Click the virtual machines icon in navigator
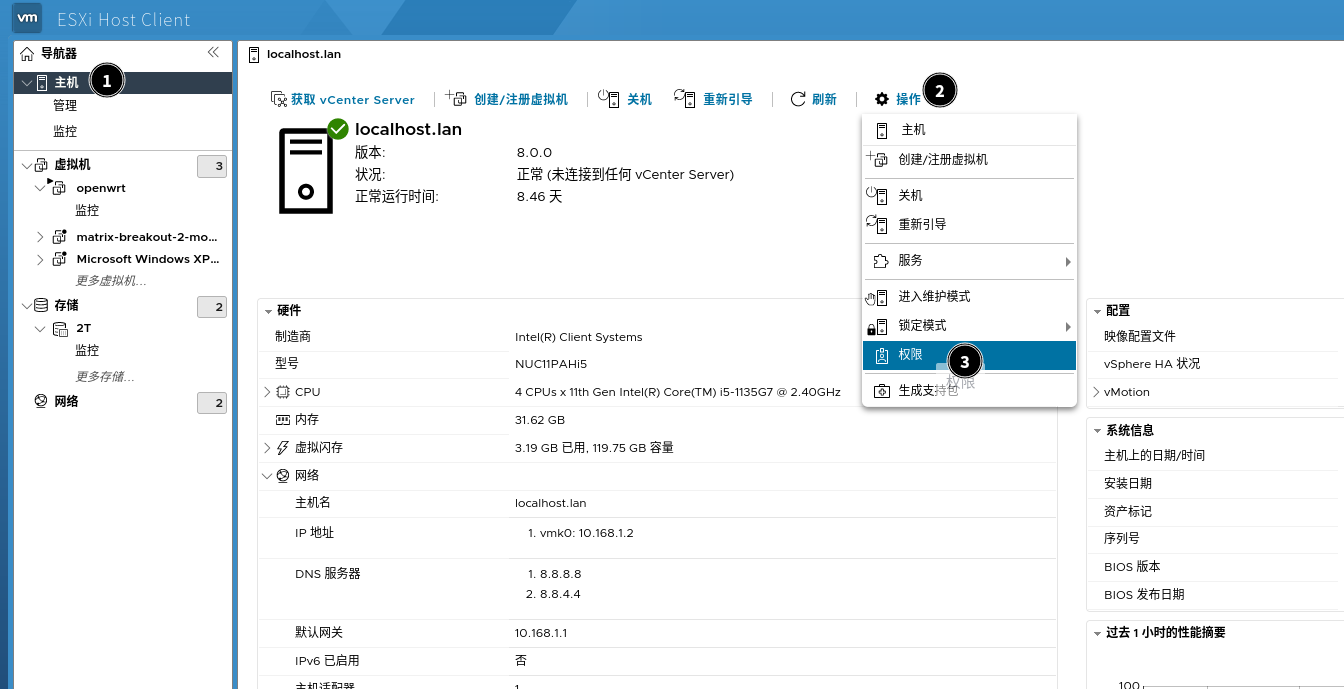The image size is (1344, 689). tap(42, 165)
